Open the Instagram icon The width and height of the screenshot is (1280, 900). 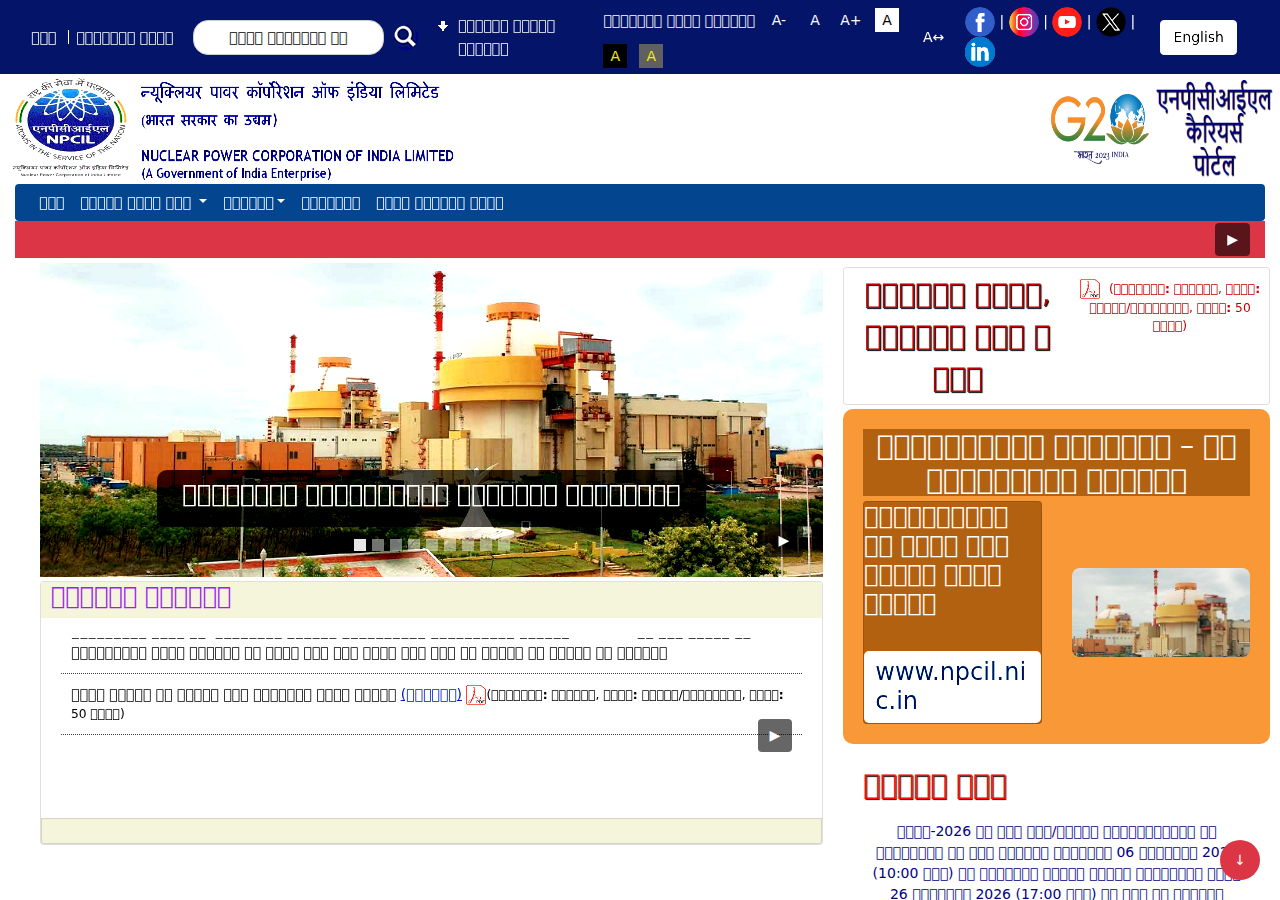point(1023,22)
